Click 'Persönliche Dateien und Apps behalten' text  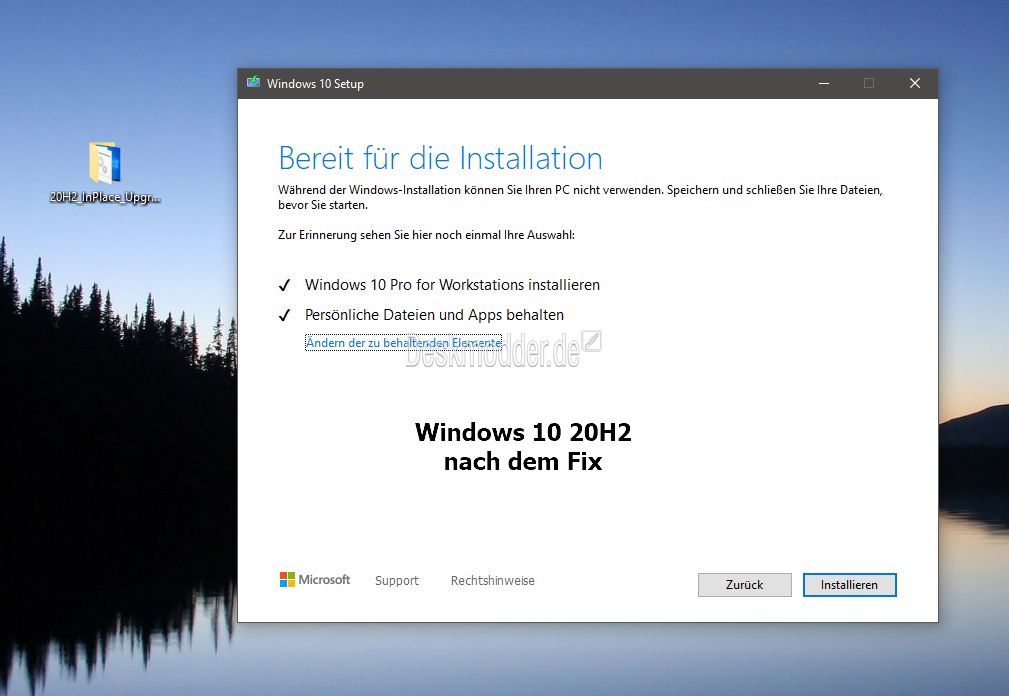click(x=434, y=315)
